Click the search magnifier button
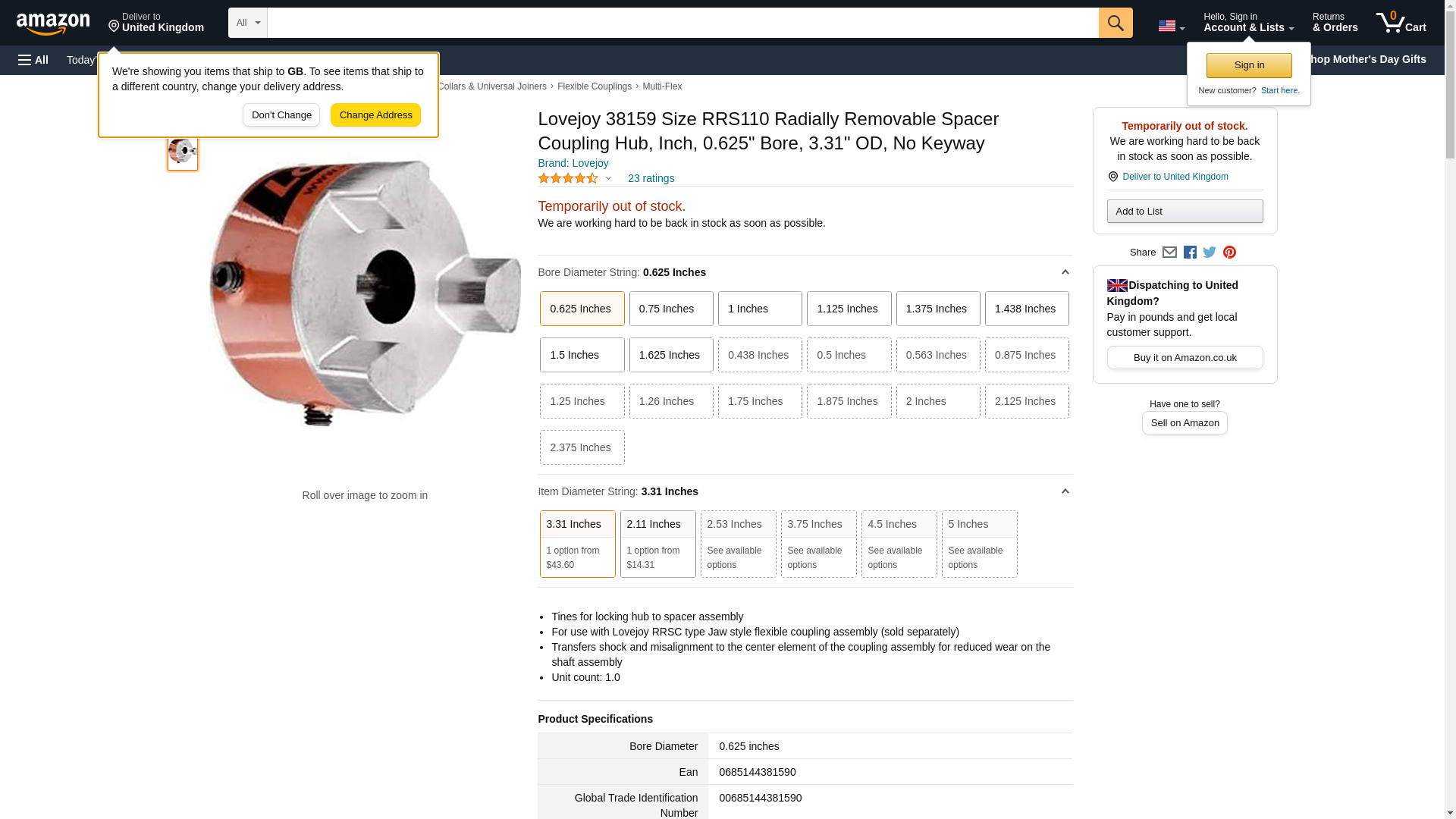Screen dimensions: 1456x819 pyautogui.click(x=1115, y=23)
